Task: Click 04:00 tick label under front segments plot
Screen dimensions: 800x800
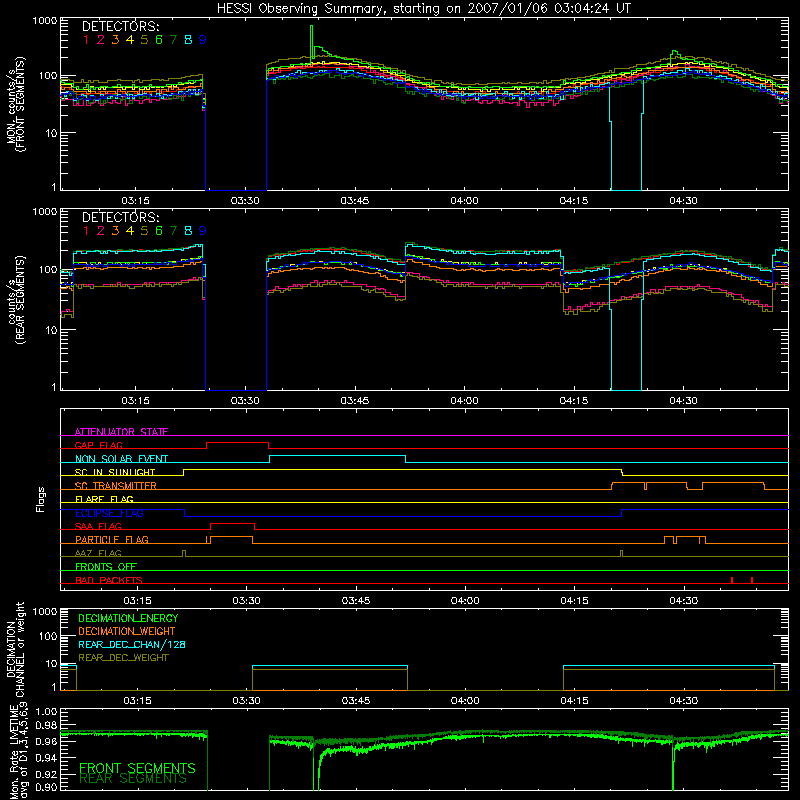Action: (464, 201)
